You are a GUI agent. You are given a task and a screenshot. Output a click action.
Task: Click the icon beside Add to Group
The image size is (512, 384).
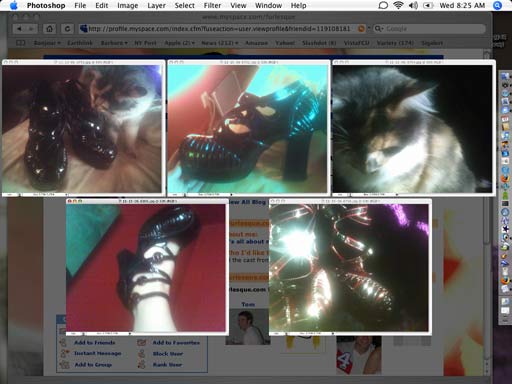(x=64, y=365)
